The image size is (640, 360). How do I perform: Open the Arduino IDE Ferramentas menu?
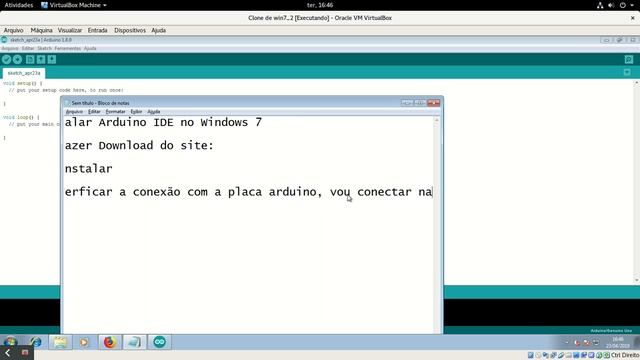pos(67,48)
